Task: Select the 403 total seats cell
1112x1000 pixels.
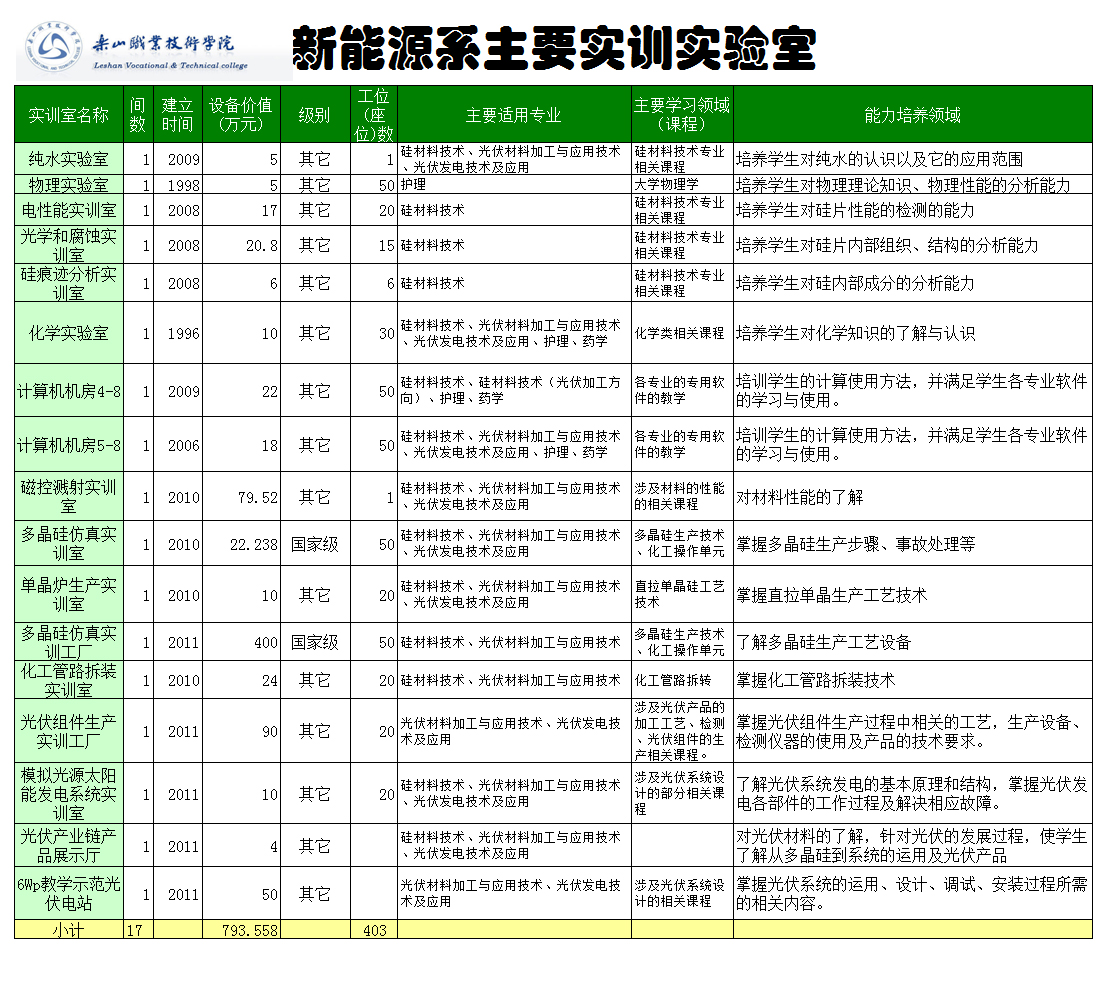Action: tap(375, 930)
